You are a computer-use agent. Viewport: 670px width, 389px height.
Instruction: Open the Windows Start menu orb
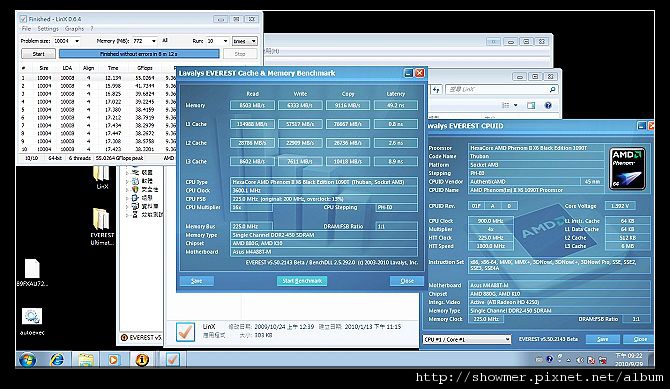pyautogui.click(x=27, y=360)
